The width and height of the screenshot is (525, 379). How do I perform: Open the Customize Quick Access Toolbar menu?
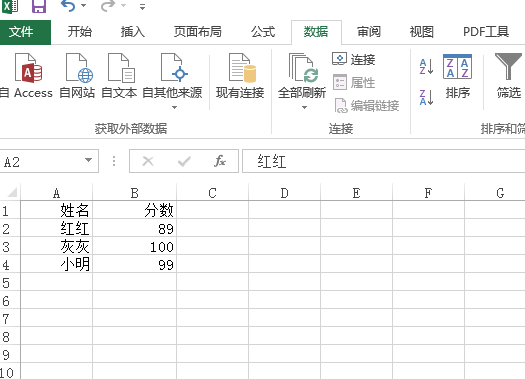(x=143, y=6)
